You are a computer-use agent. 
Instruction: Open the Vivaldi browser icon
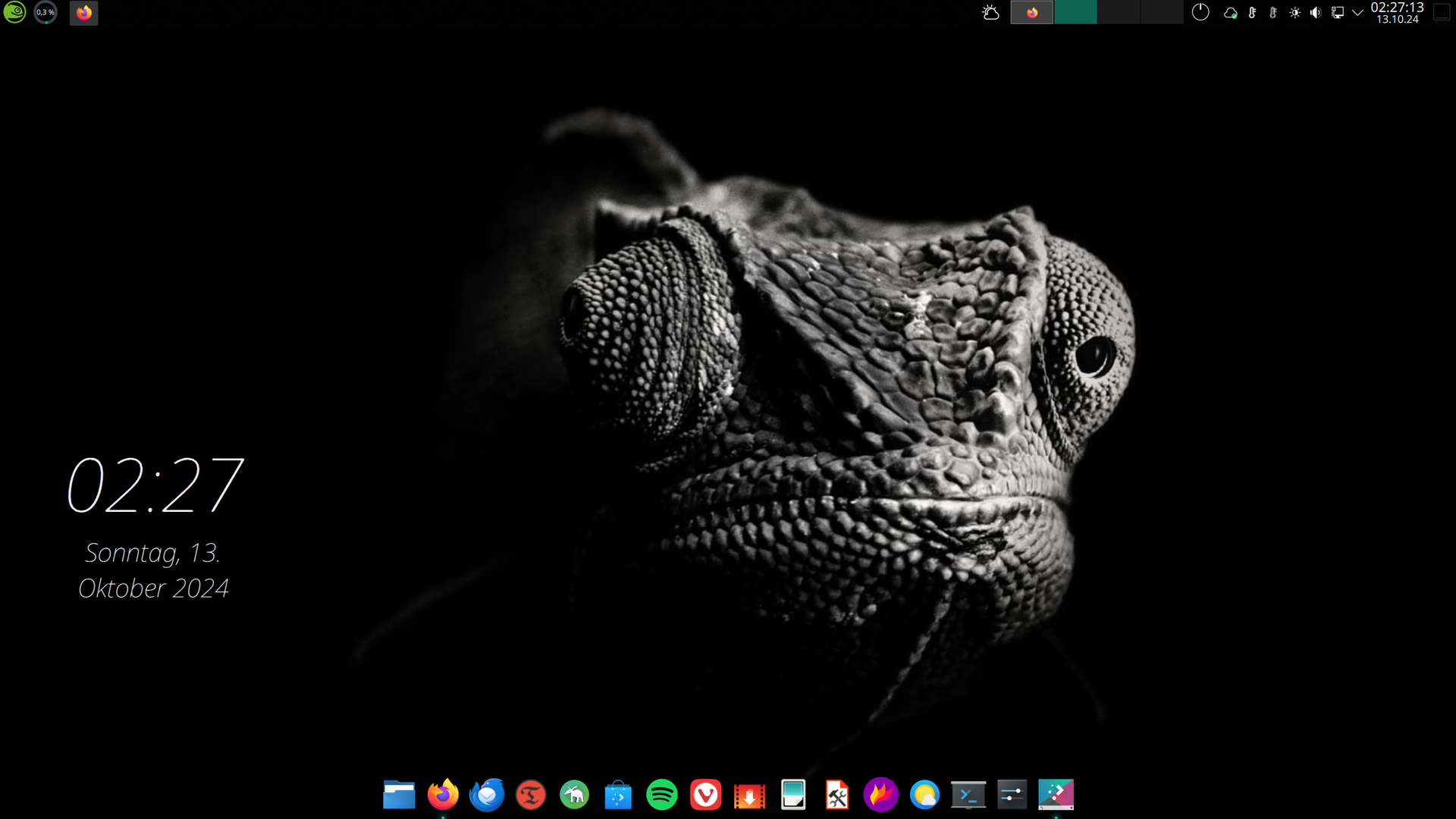(x=705, y=795)
